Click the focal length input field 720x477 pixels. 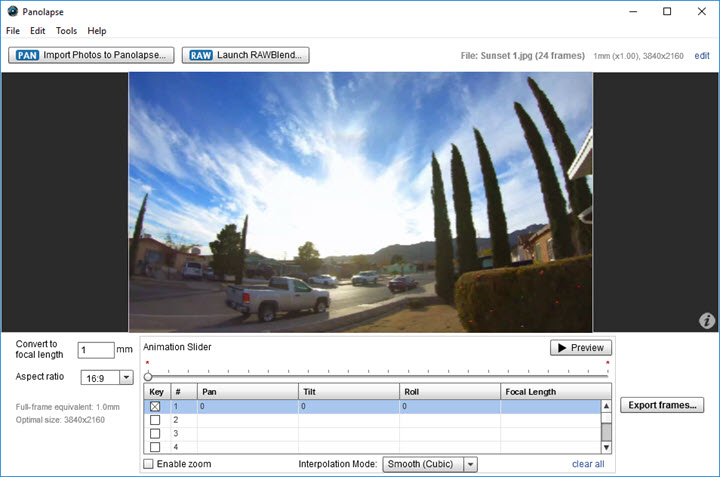tap(96, 350)
